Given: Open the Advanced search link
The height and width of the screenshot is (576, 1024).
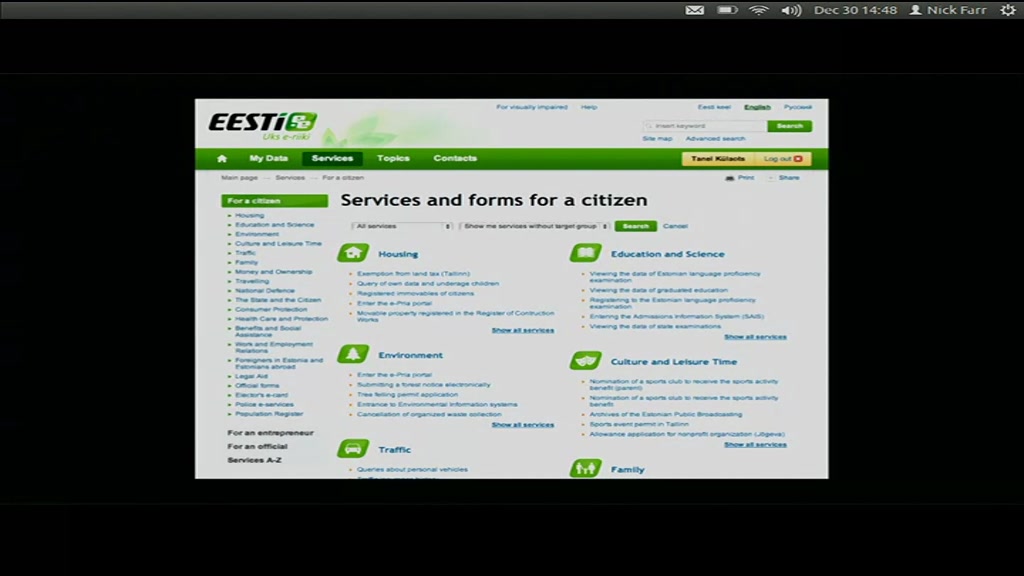Looking at the screenshot, I should [715, 138].
